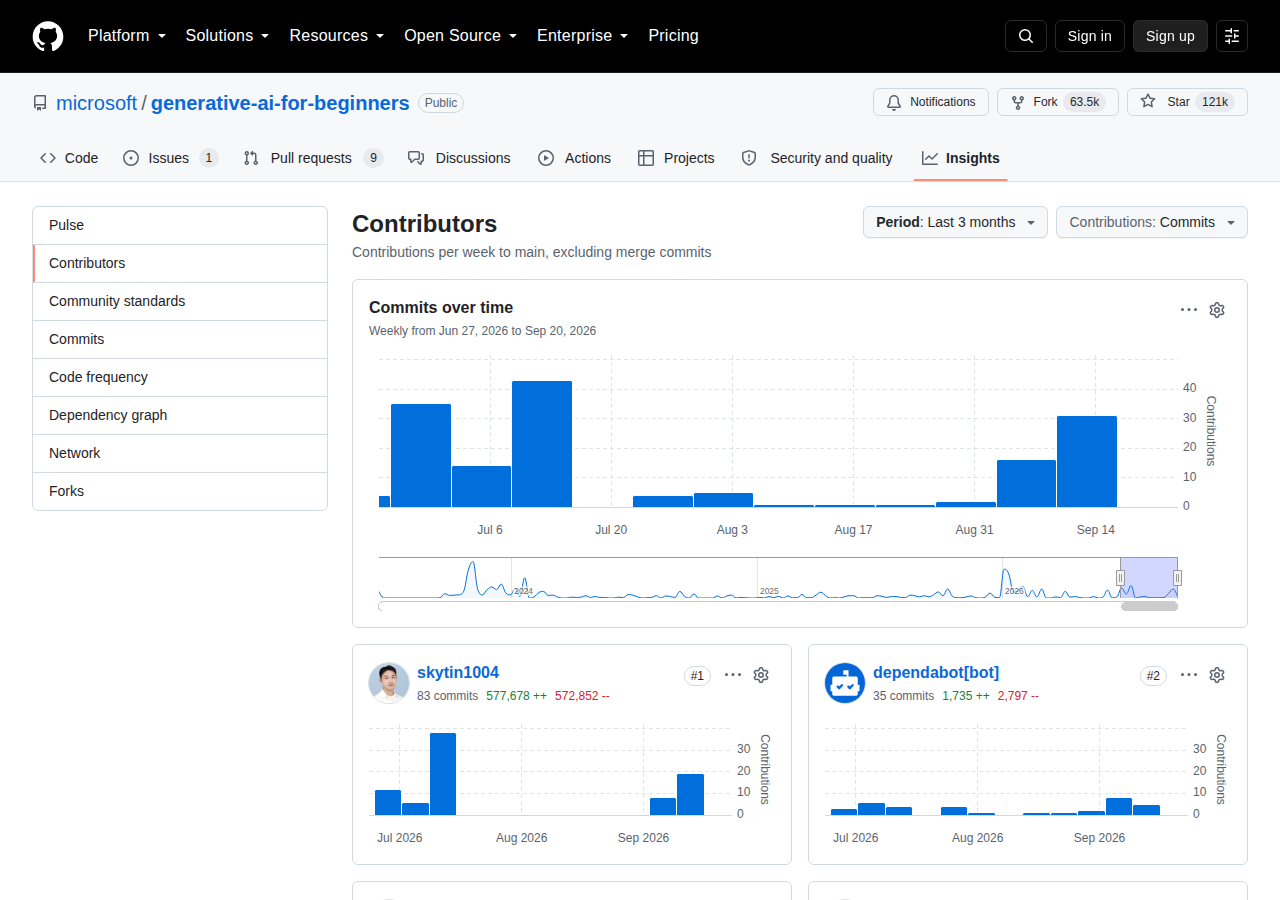
Task: Switch to the Discussions tab
Action: point(459,158)
